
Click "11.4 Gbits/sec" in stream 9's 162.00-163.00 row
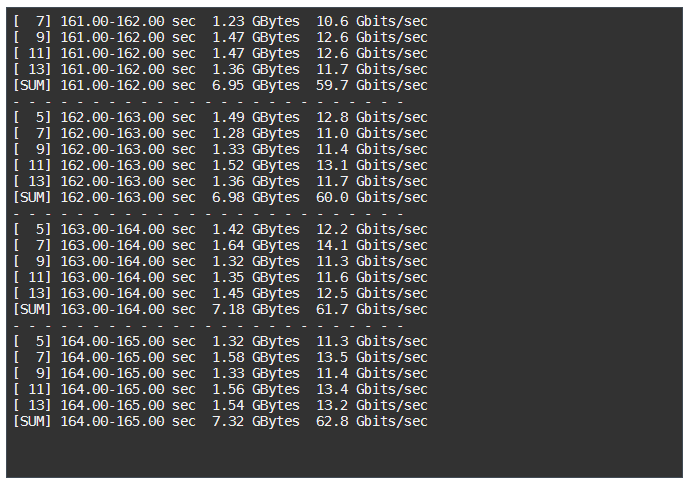(372, 149)
